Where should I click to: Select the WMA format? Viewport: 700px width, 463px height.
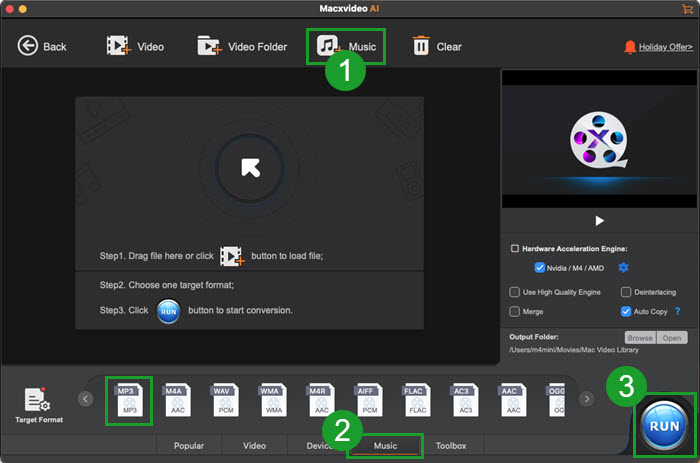(x=273, y=400)
